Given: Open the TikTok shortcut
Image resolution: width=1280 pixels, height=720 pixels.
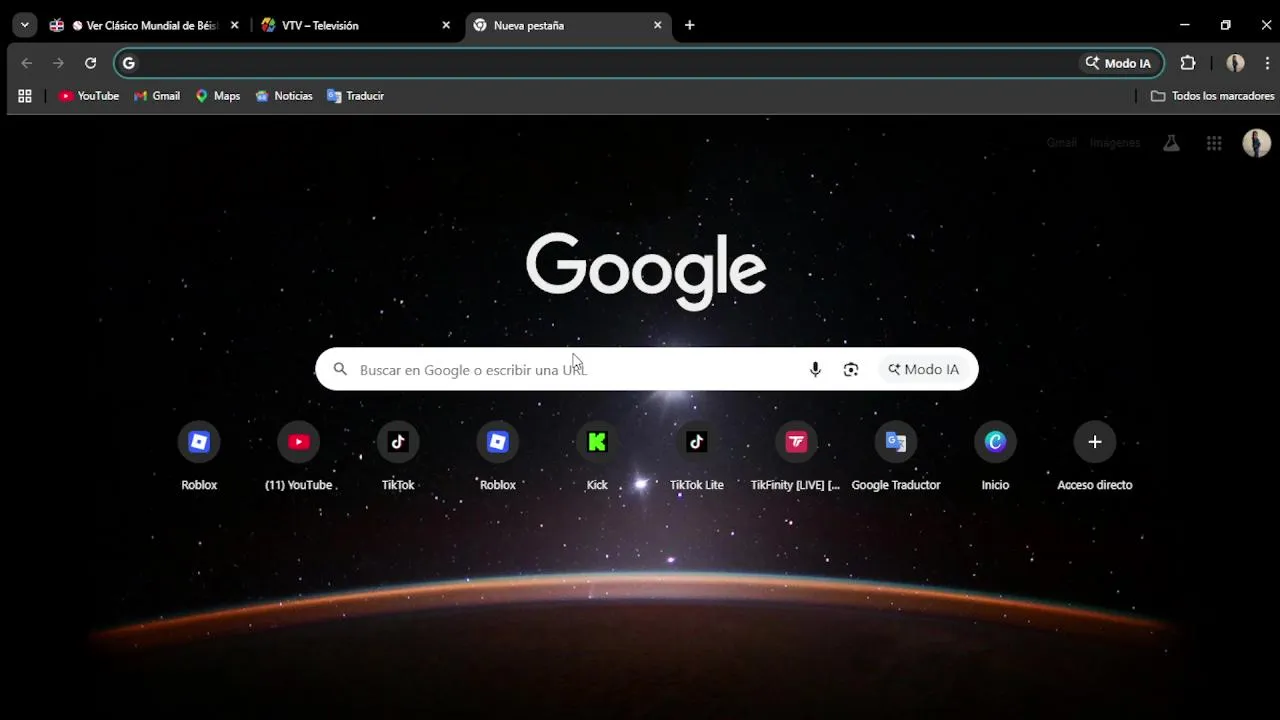Looking at the screenshot, I should 398,456.
